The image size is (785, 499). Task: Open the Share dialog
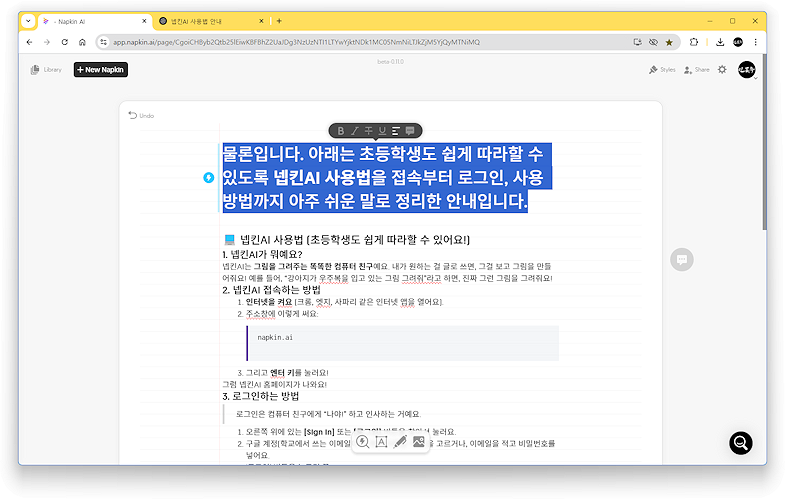pos(696,70)
